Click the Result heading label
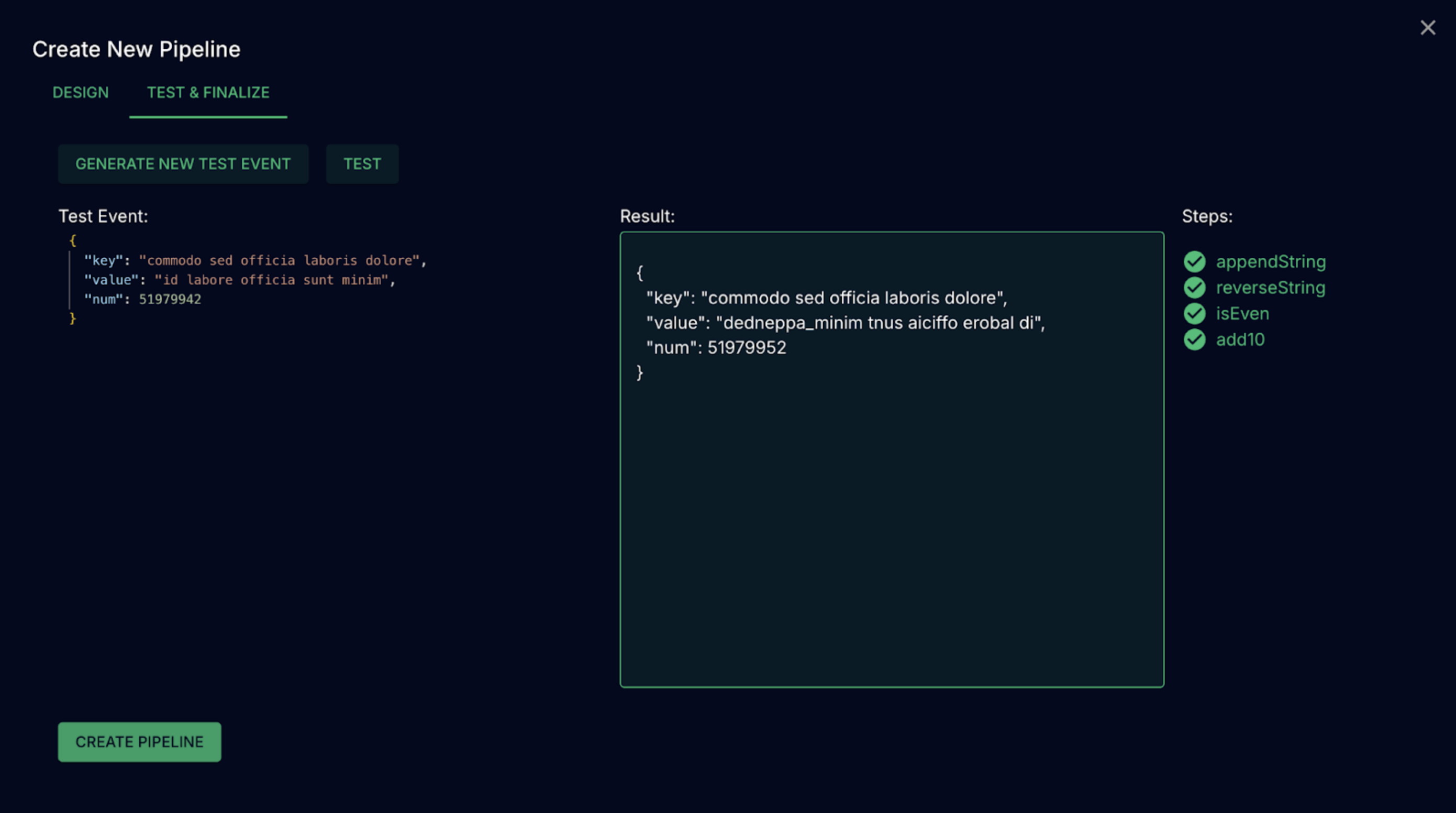The image size is (1456, 813). (x=647, y=216)
